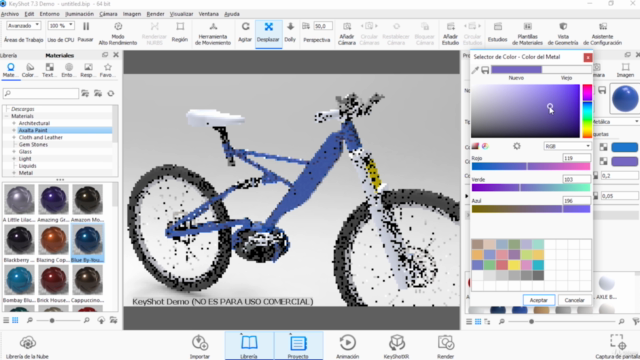Toggle Modo Alto Rendimiento

coord(118,33)
